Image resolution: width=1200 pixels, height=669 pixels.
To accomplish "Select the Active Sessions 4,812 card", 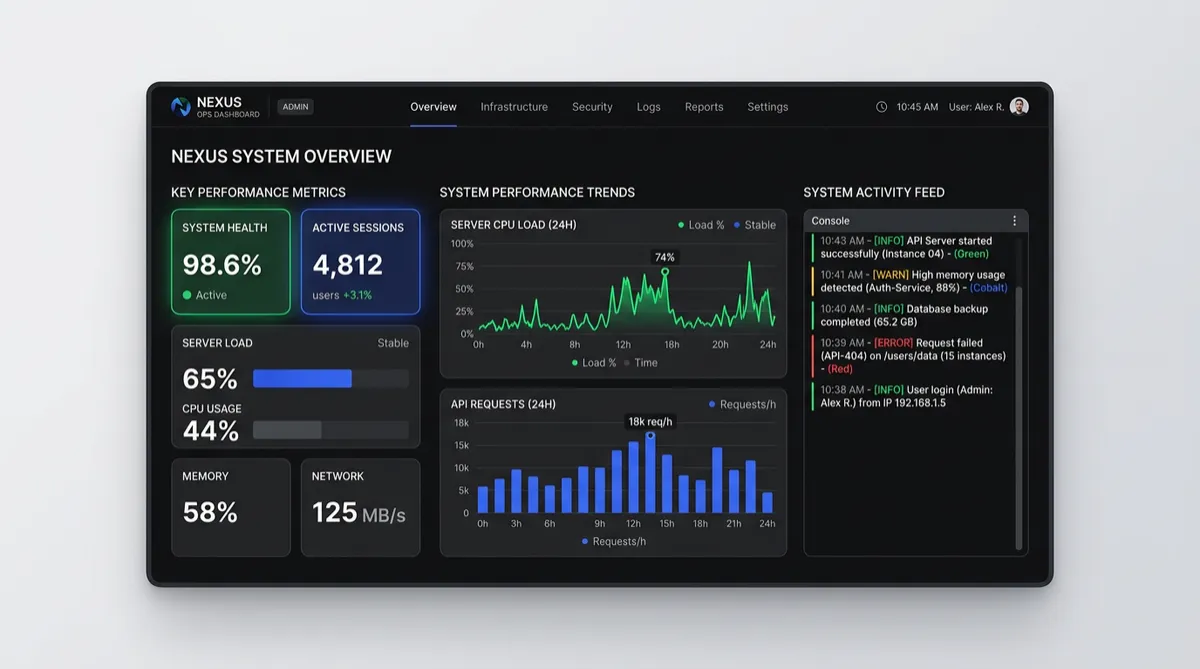I will pos(361,262).
